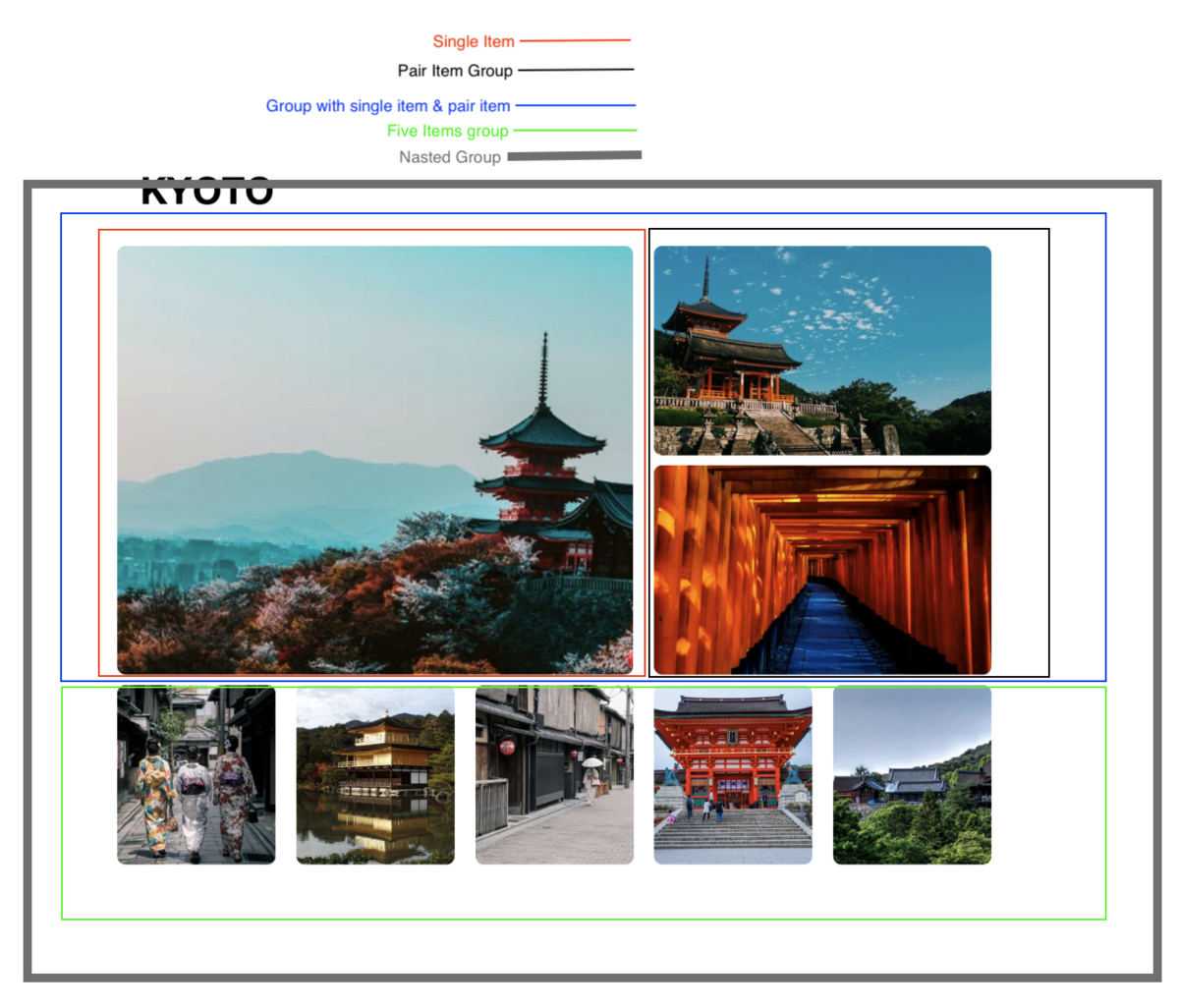Open the orange torii gate tunnel photo

tap(822, 570)
